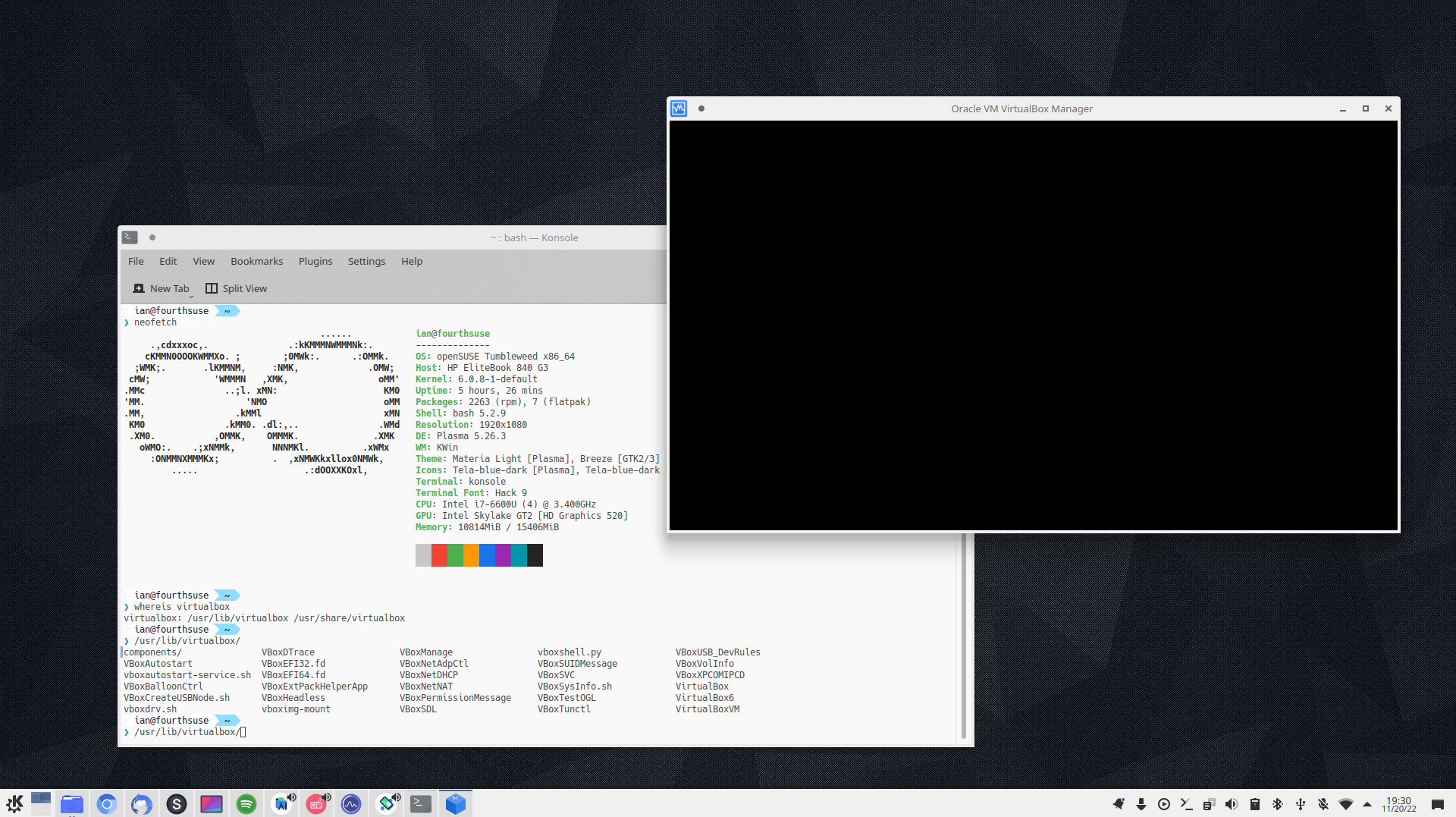The image size is (1456, 817).
Task: Click the 'Oracle VM VirtualBox Manager' window title
Action: (x=1022, y=108)
